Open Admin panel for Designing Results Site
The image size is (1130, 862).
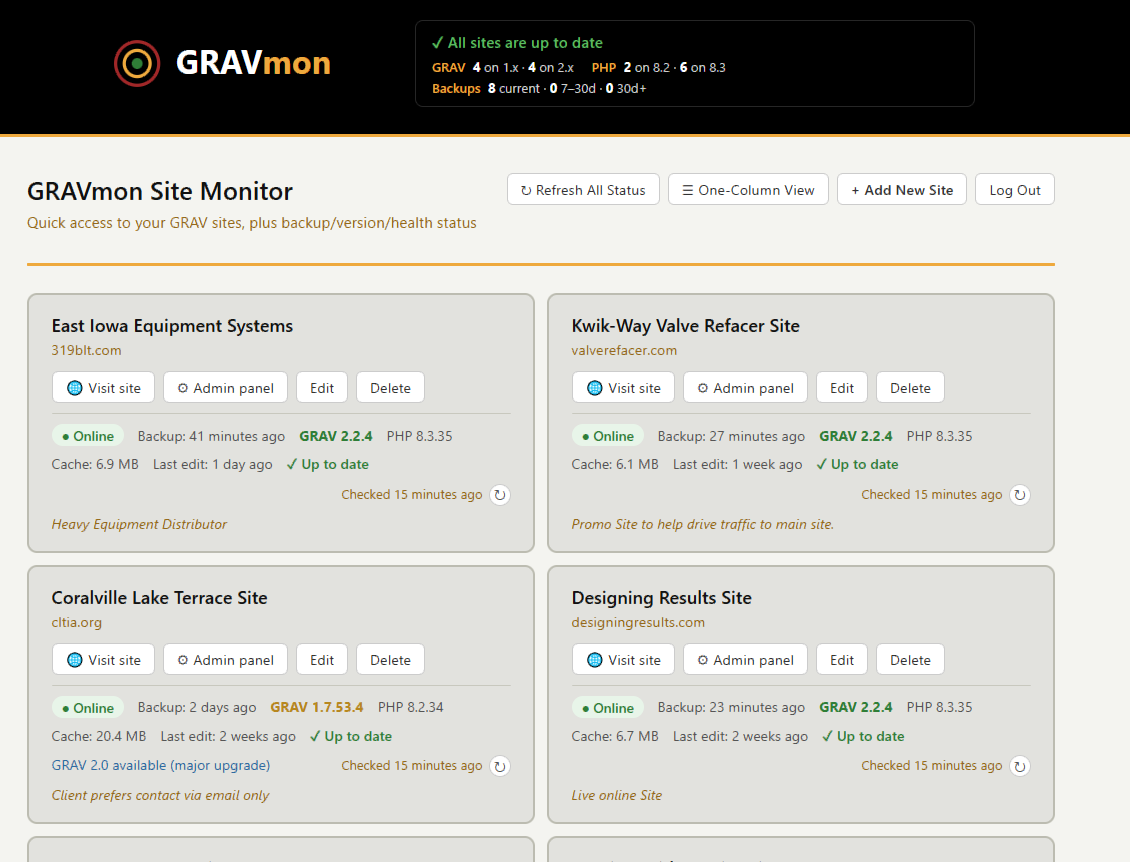[x=745, y=659]
